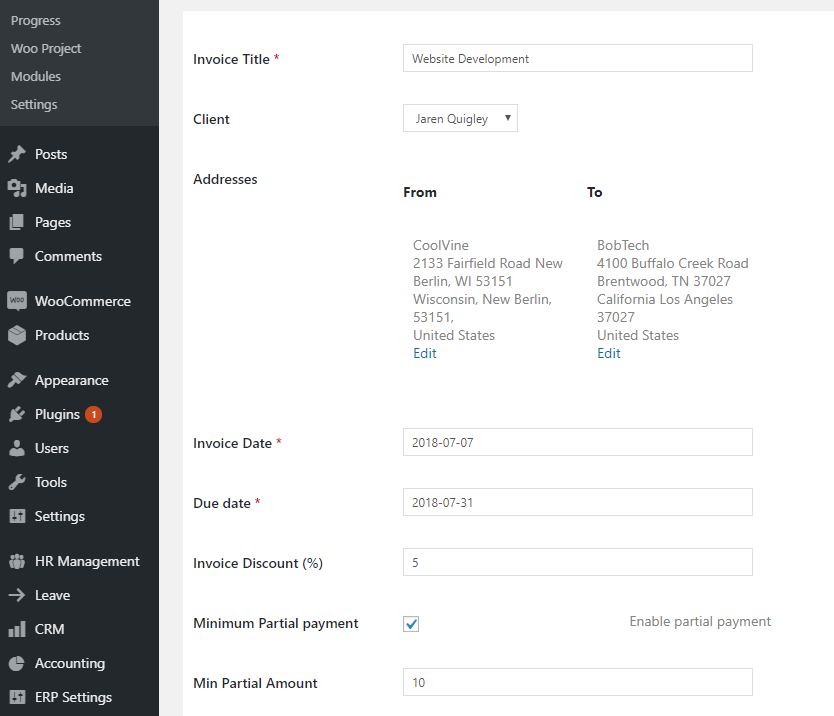Edit the BobTech To address
This screenshot has width=834, height=716.
pyautogui.click(x=609, y=353)
